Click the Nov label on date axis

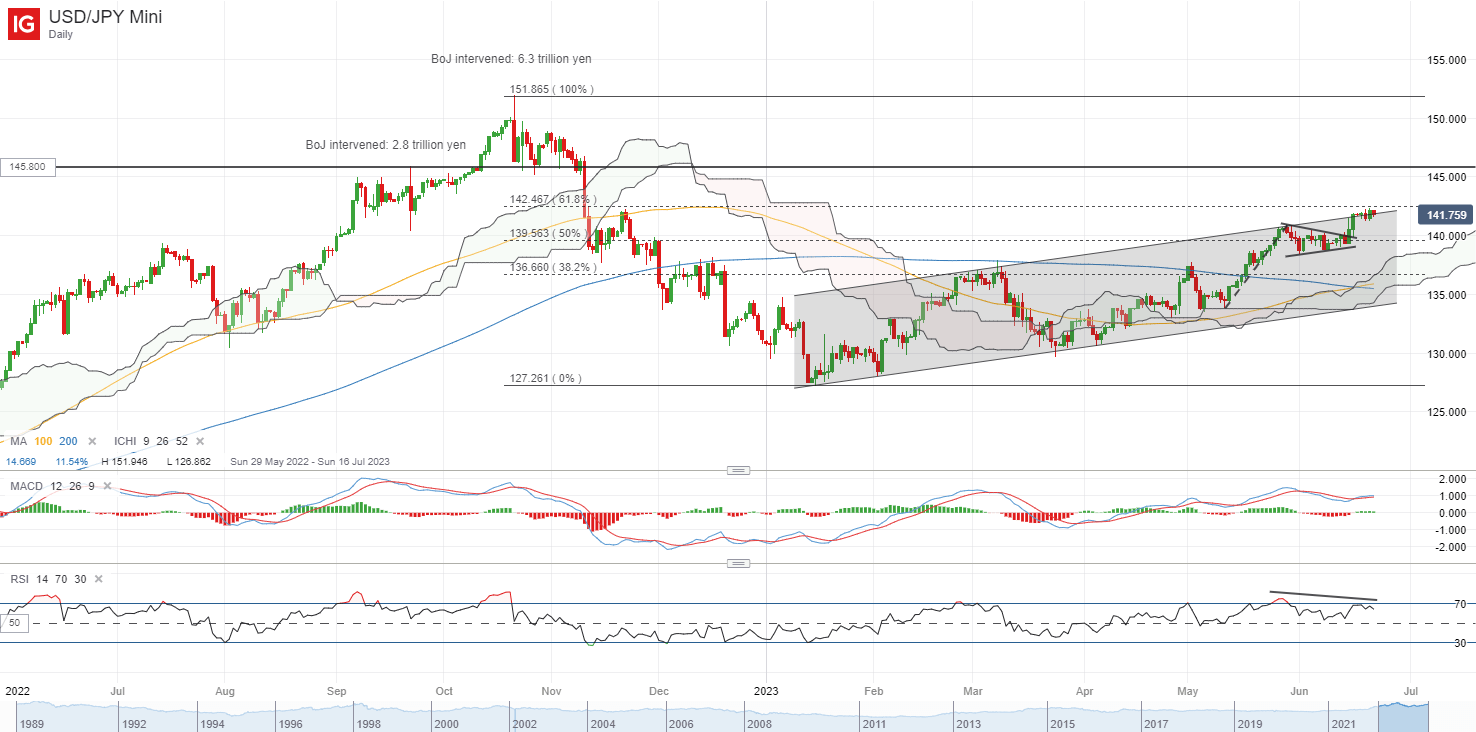point(552,691)
